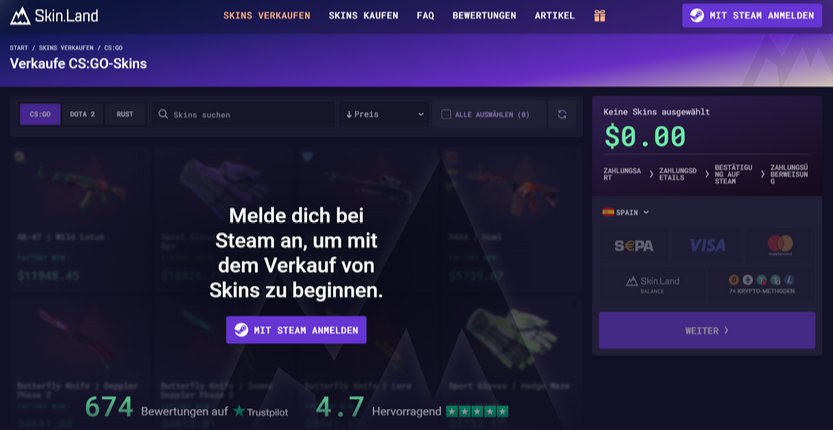Click the Skins suchen search field

pyautogui.click(x=242, y=114)
